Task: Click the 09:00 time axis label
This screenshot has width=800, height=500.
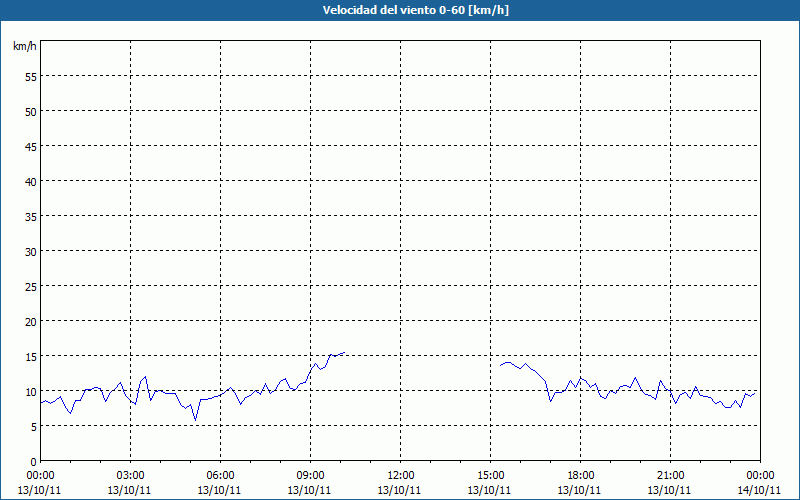Action: (x=310, y=476)
